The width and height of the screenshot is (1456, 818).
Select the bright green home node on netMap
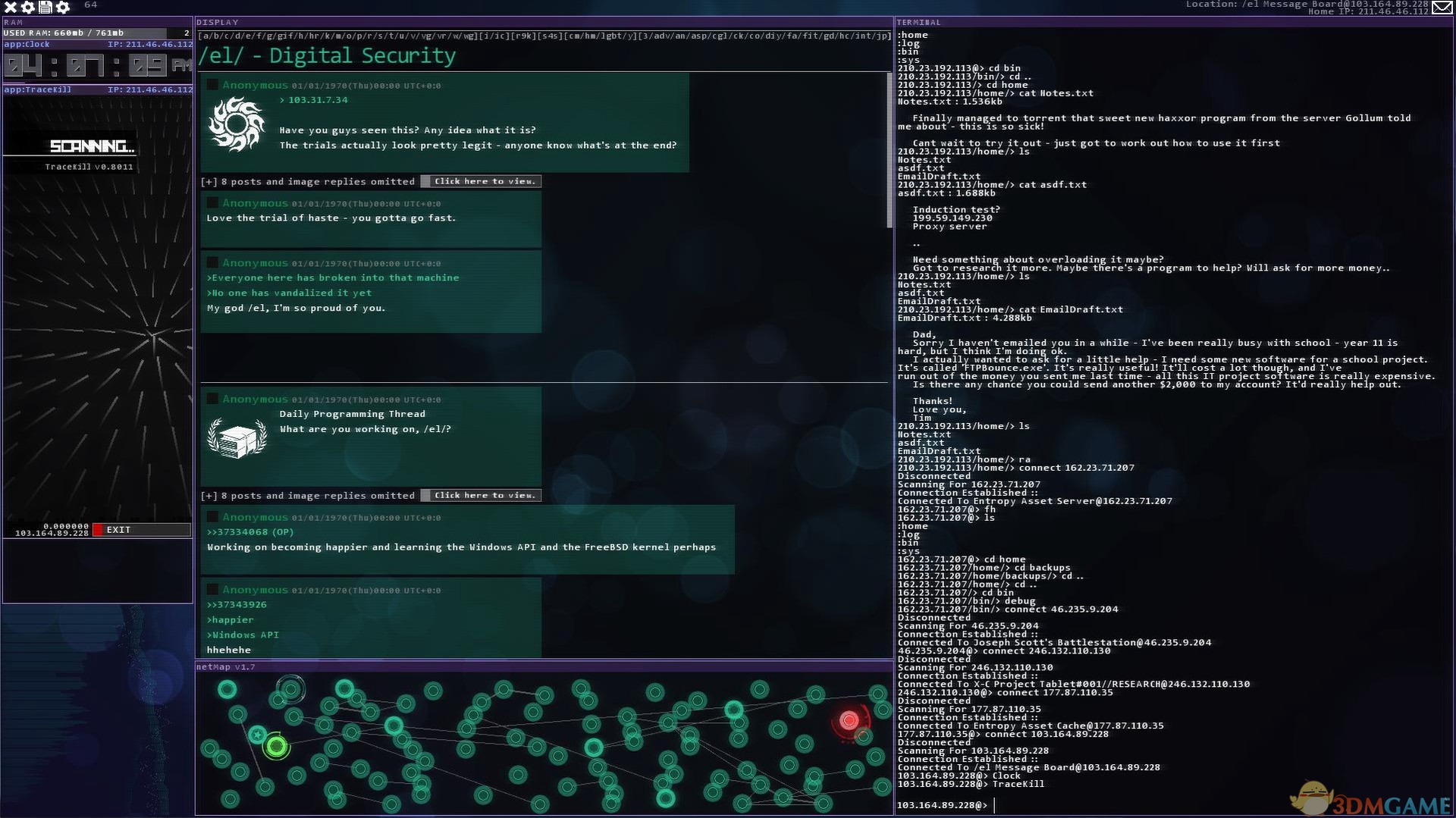(276, 747)
